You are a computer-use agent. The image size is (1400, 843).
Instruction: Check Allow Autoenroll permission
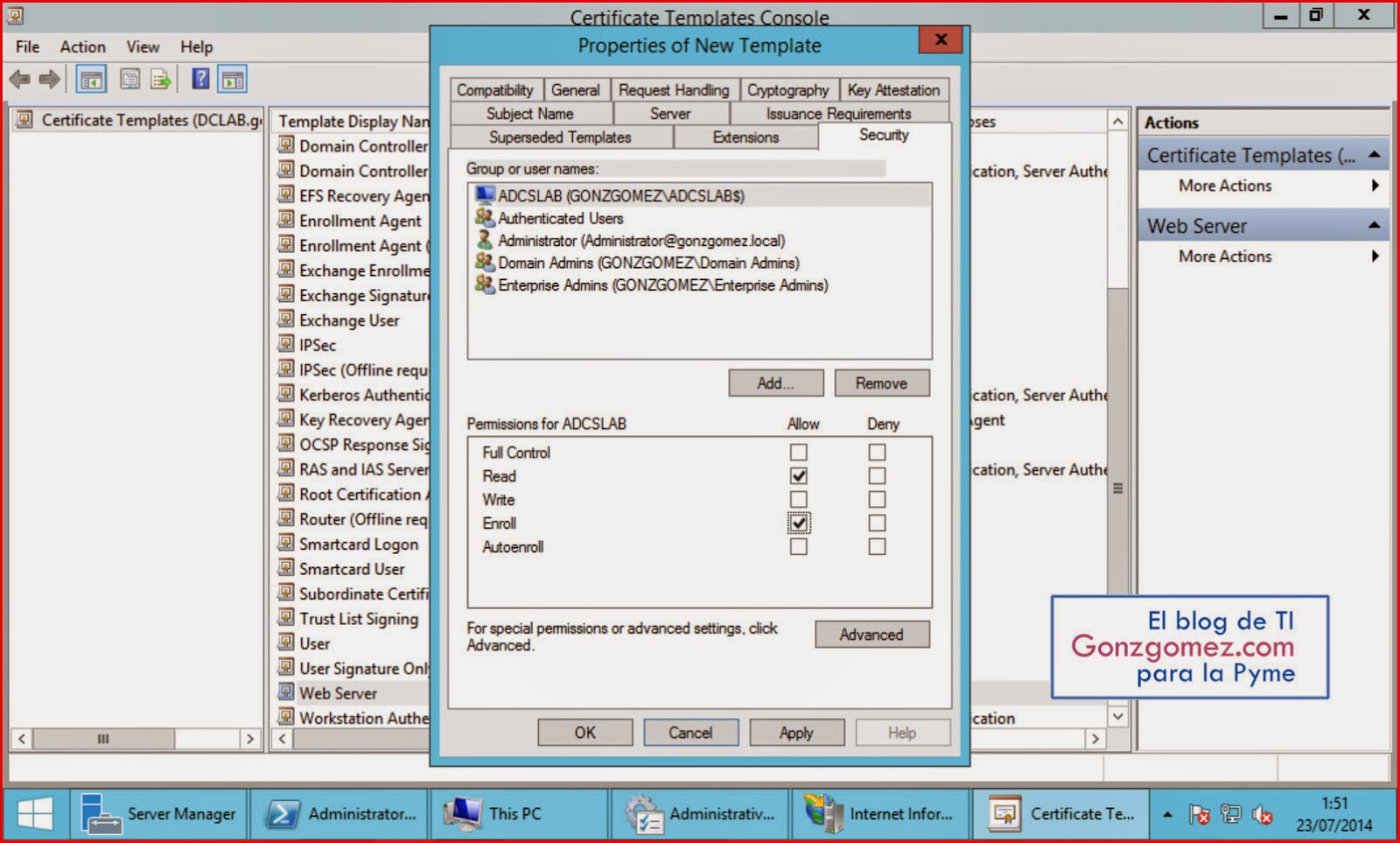798,546
